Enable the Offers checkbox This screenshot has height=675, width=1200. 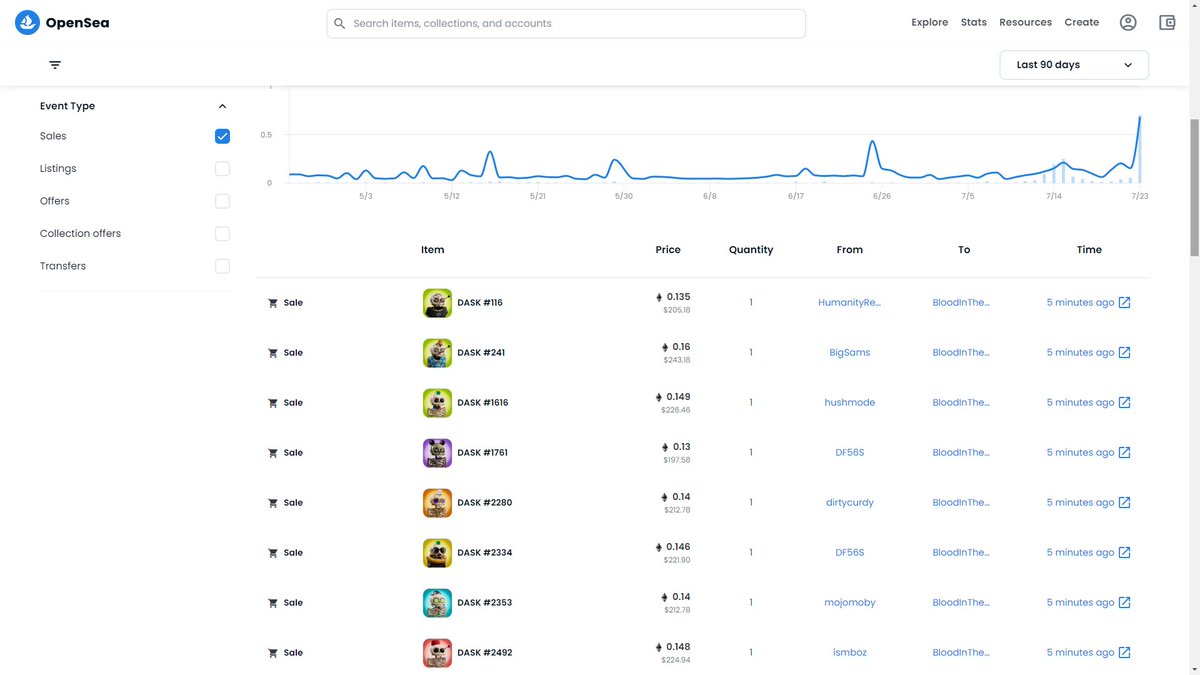point(222,201)
